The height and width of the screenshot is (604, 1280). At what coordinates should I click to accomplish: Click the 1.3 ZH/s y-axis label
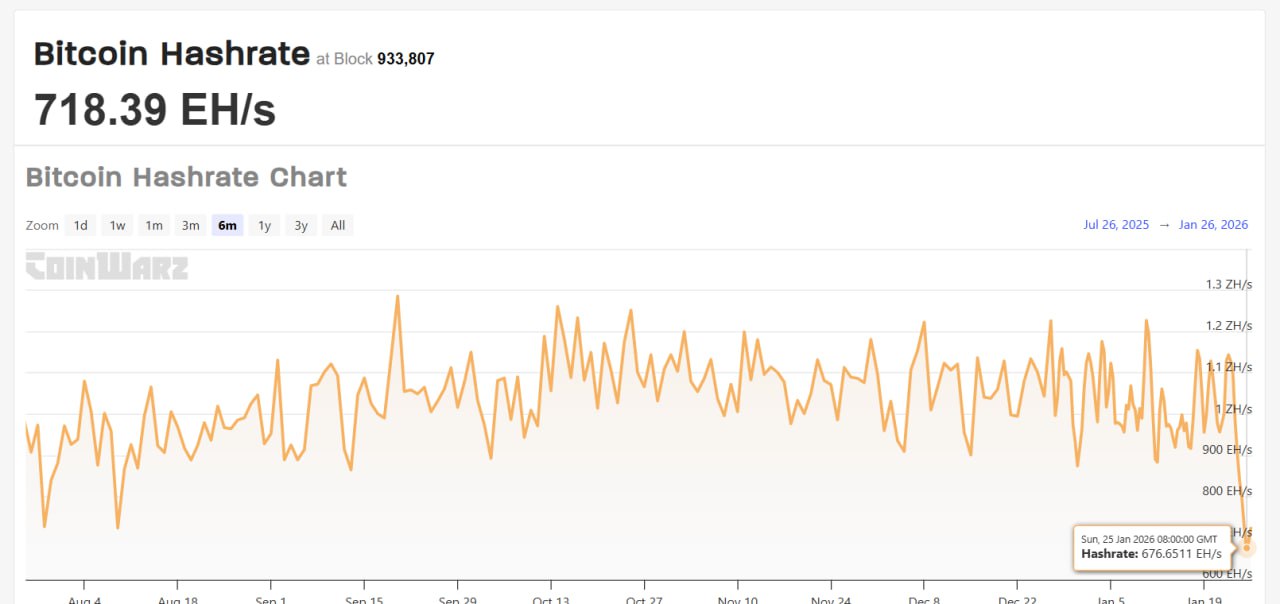click(1228, 284)
